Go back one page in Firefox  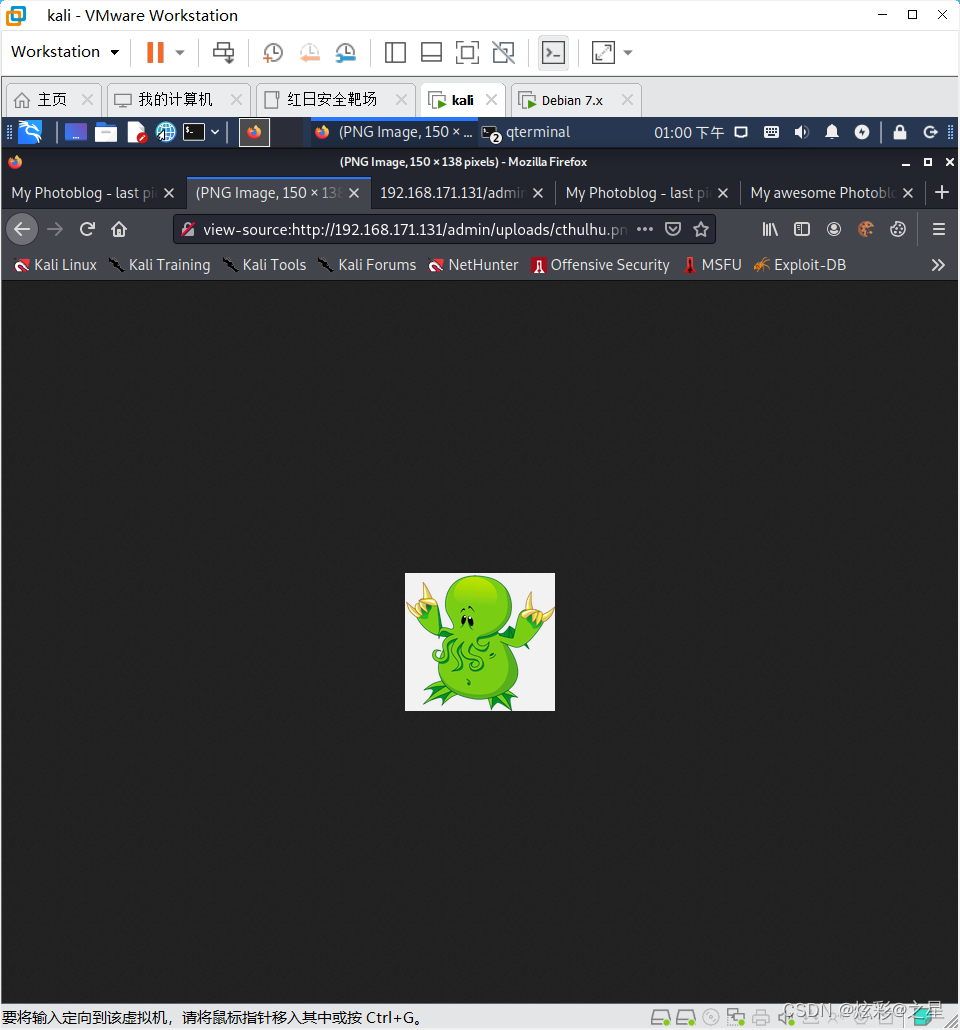(x=22, y=229)
